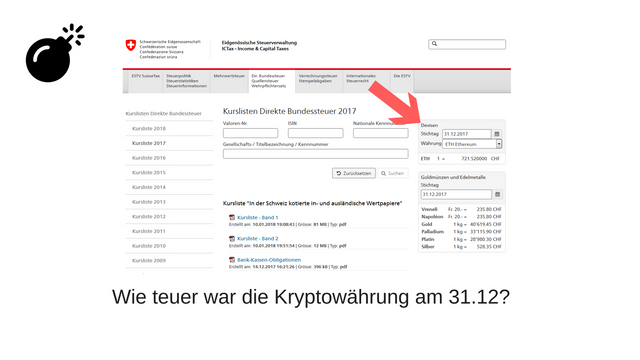Click PDF icon beside Kursliste - Band 1
Screen dimensions: 640x360
coord(232,218)
